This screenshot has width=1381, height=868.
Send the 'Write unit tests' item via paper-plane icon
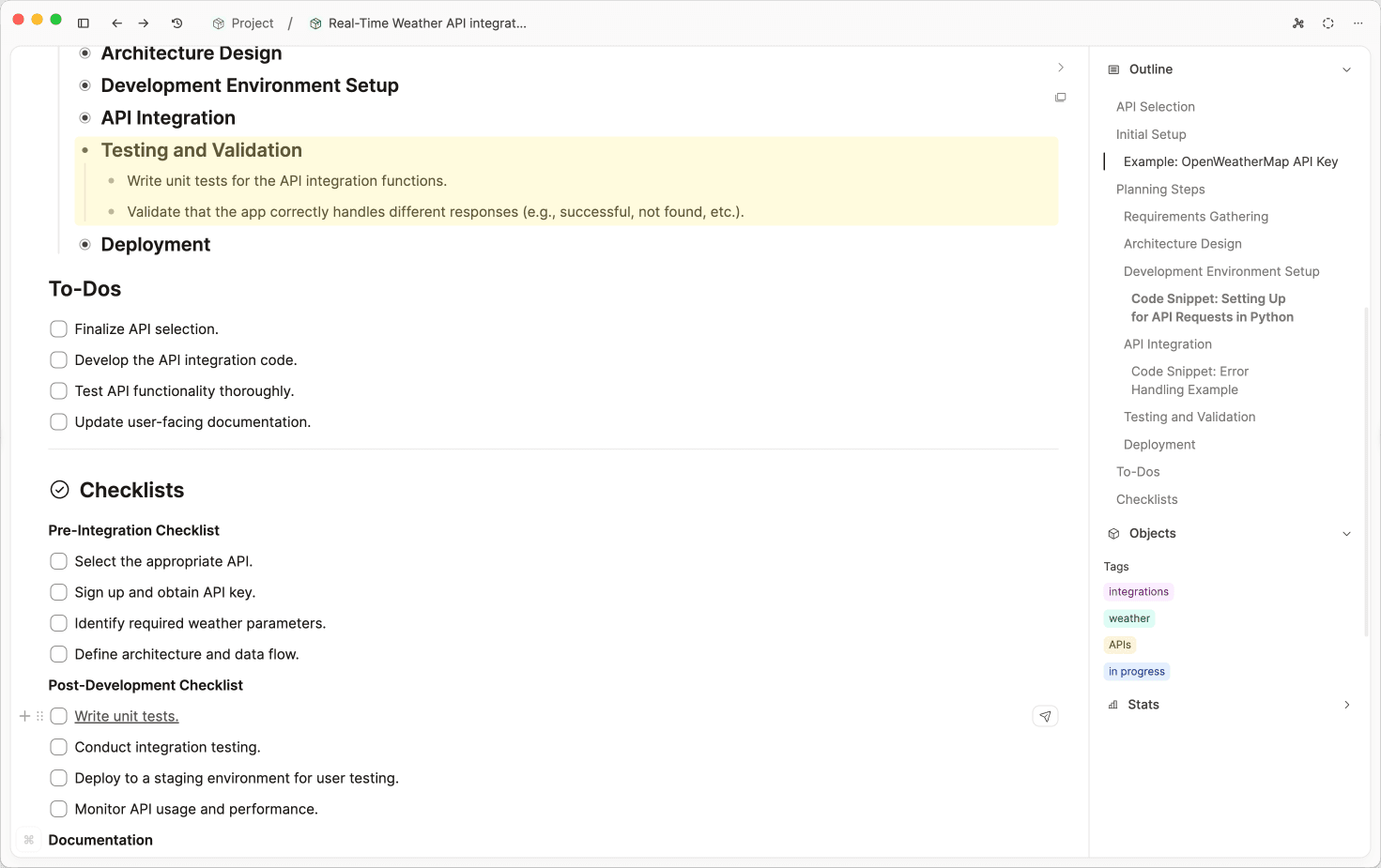(x=1045, y=716)
